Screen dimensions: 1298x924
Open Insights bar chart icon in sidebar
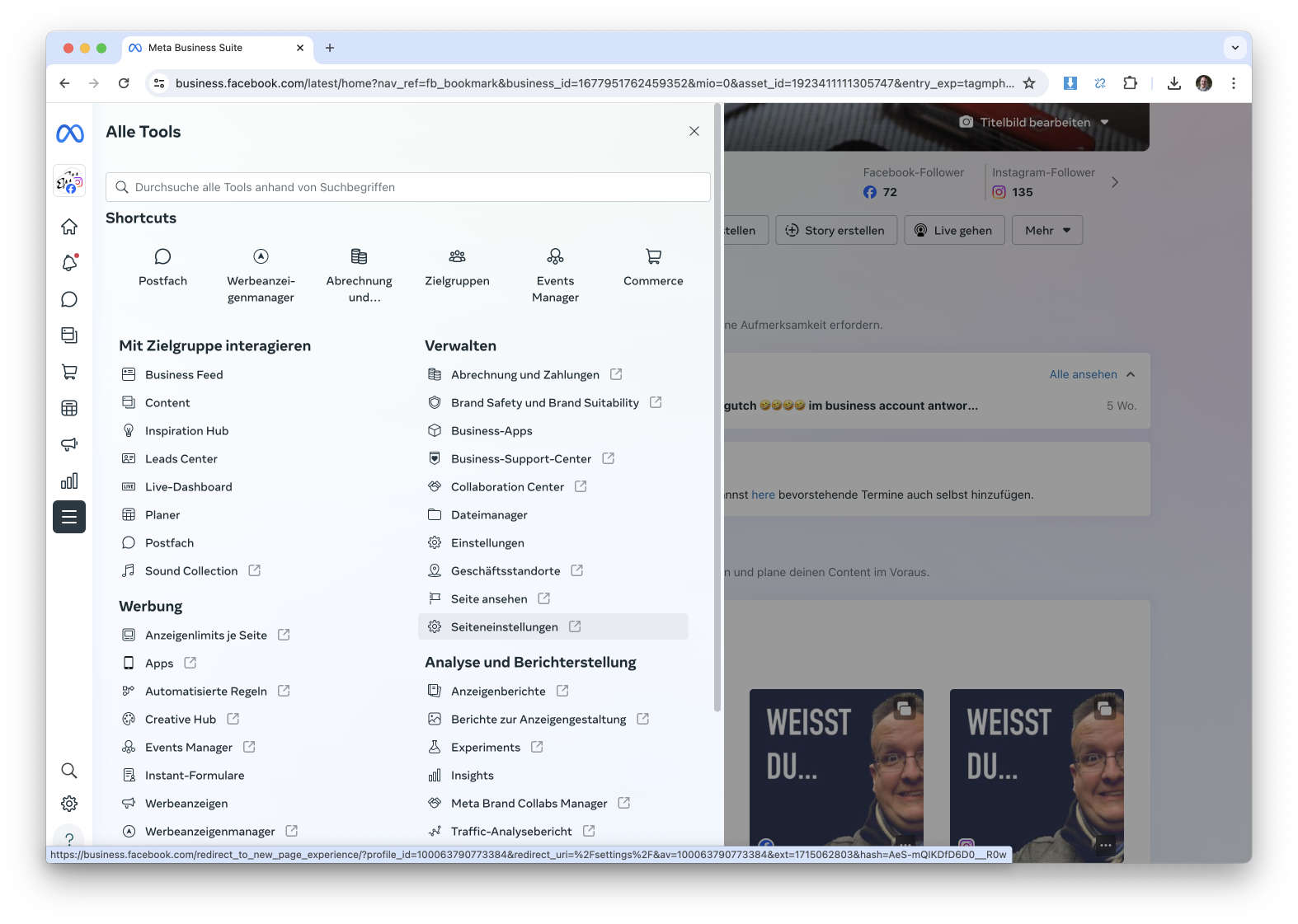click(69, 481)
